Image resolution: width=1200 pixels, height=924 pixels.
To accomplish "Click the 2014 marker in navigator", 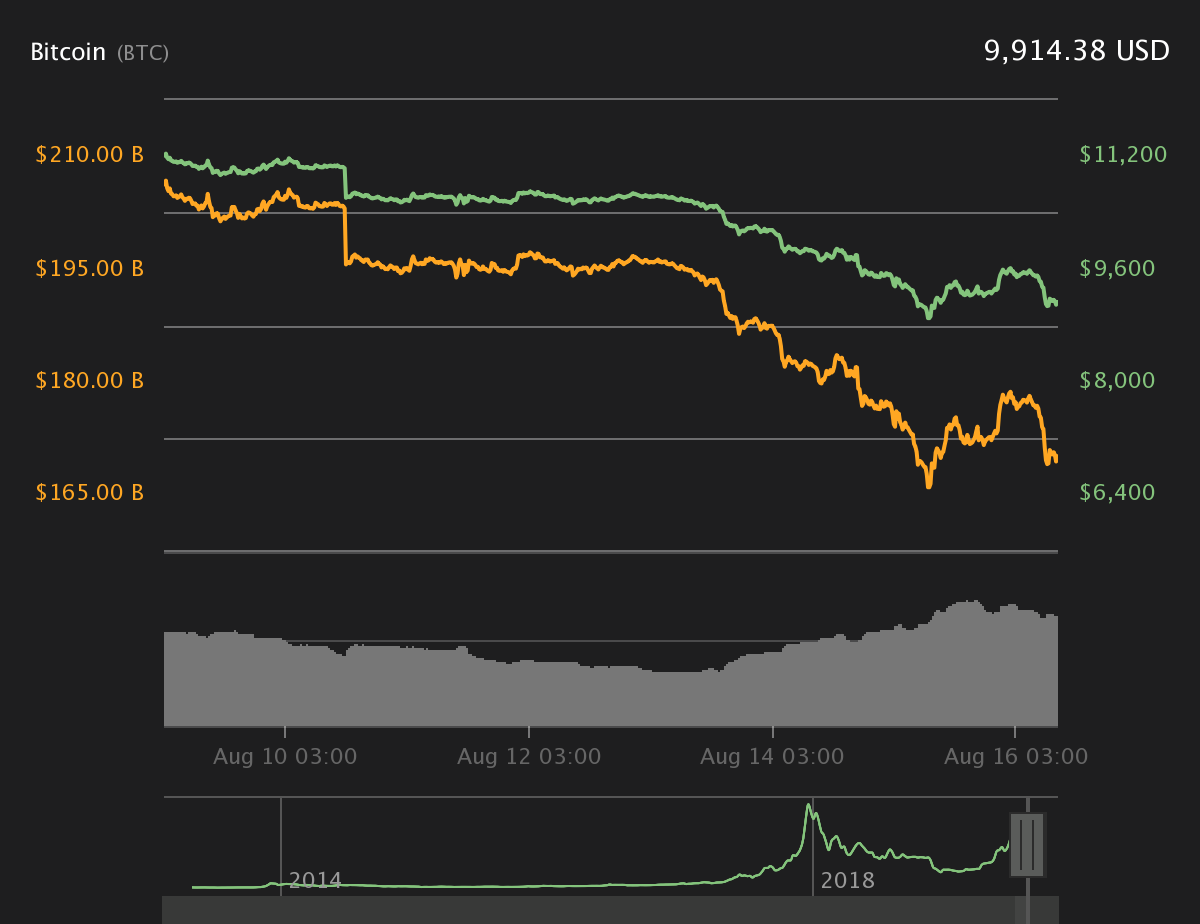I will coord(315,881).
